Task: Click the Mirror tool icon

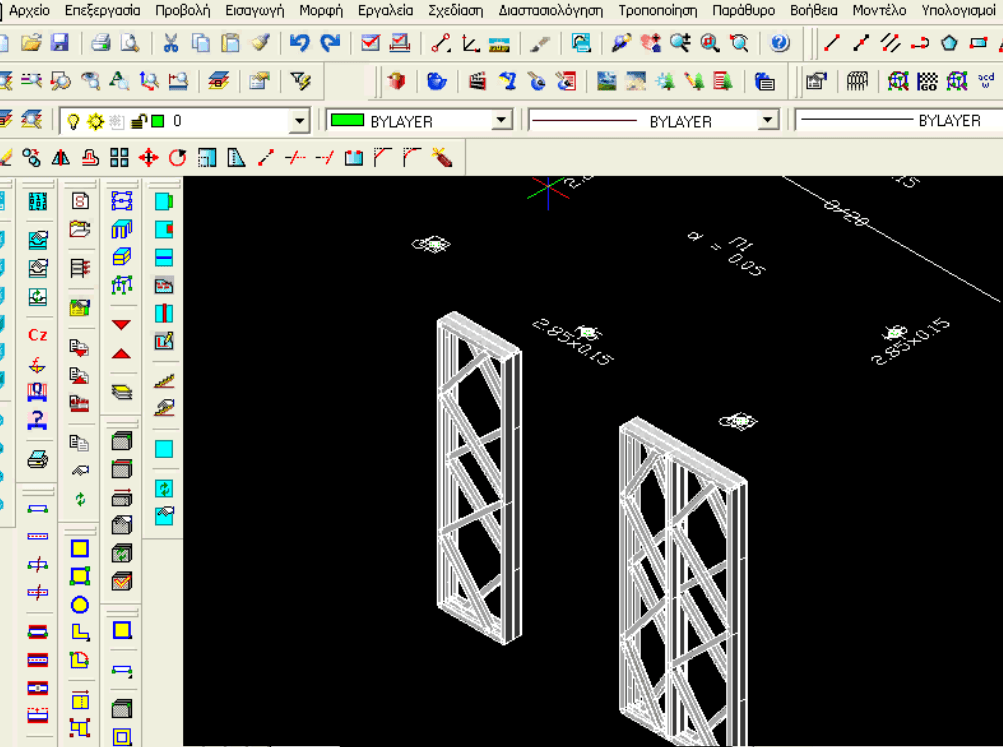Action: [61, 157]
